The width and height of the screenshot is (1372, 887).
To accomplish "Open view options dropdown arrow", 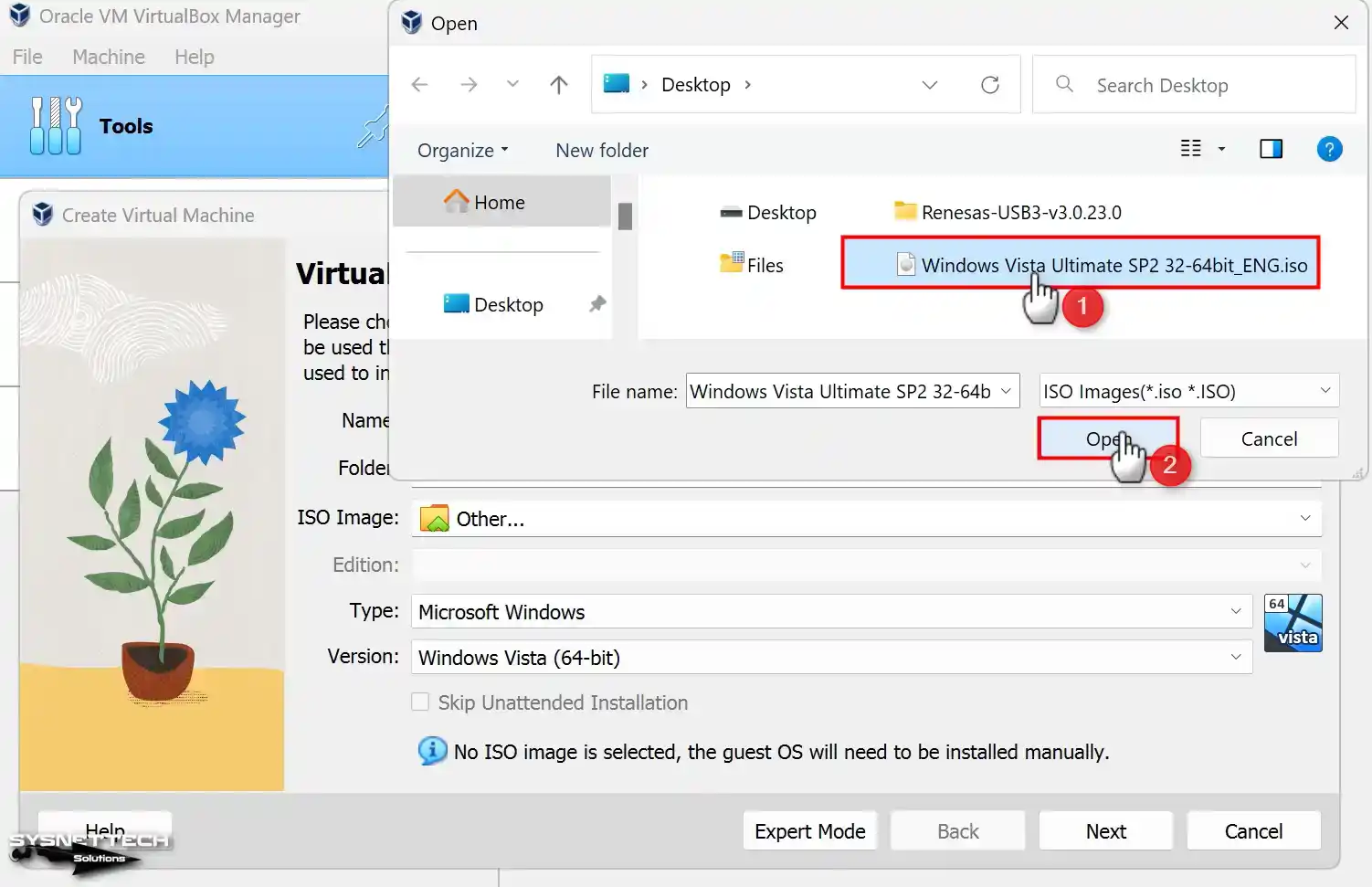I will tap(1221, 149).
